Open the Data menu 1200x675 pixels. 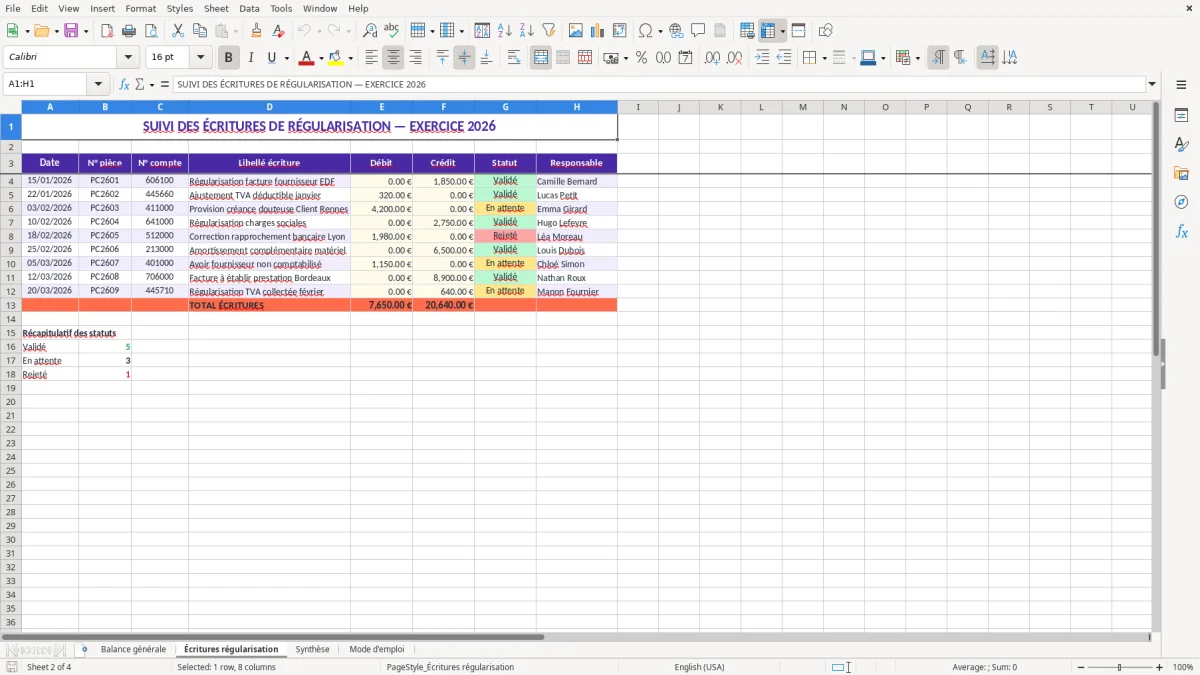tap(249, 8)
